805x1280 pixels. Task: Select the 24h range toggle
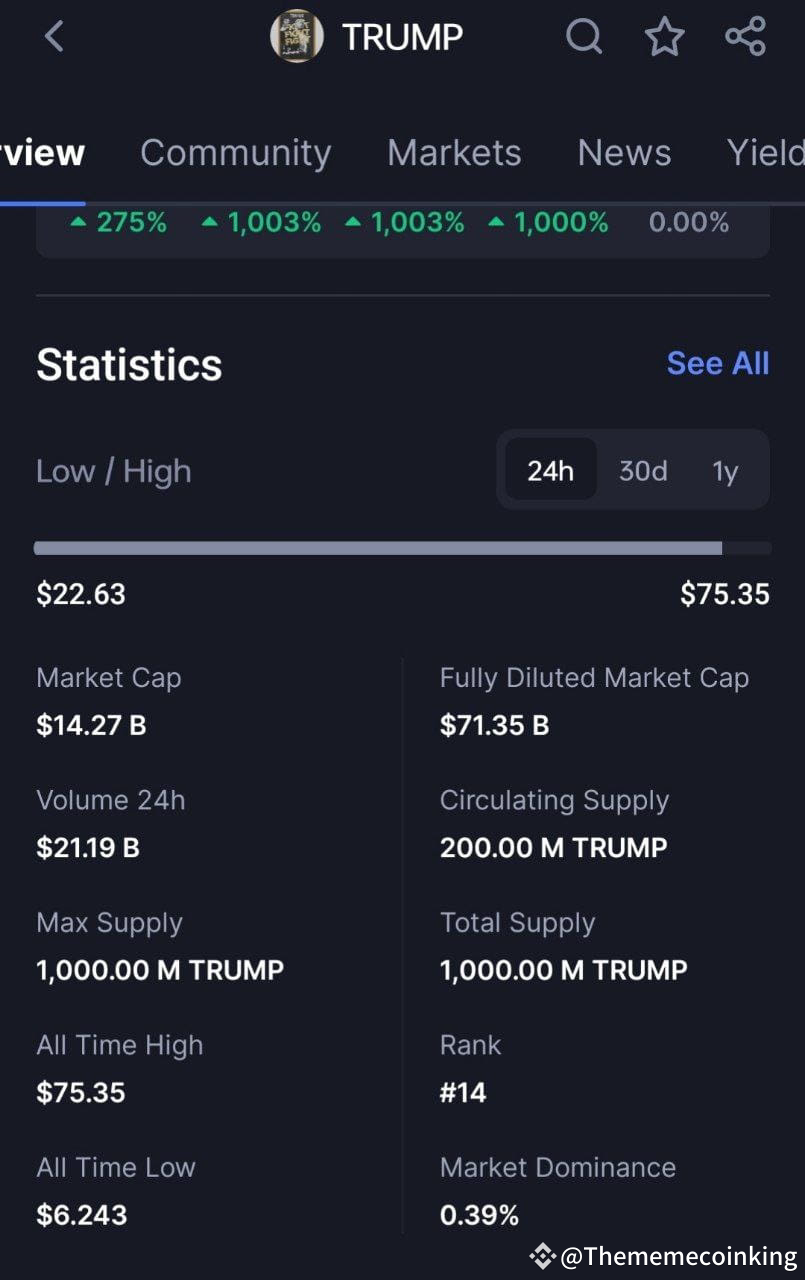551,470
